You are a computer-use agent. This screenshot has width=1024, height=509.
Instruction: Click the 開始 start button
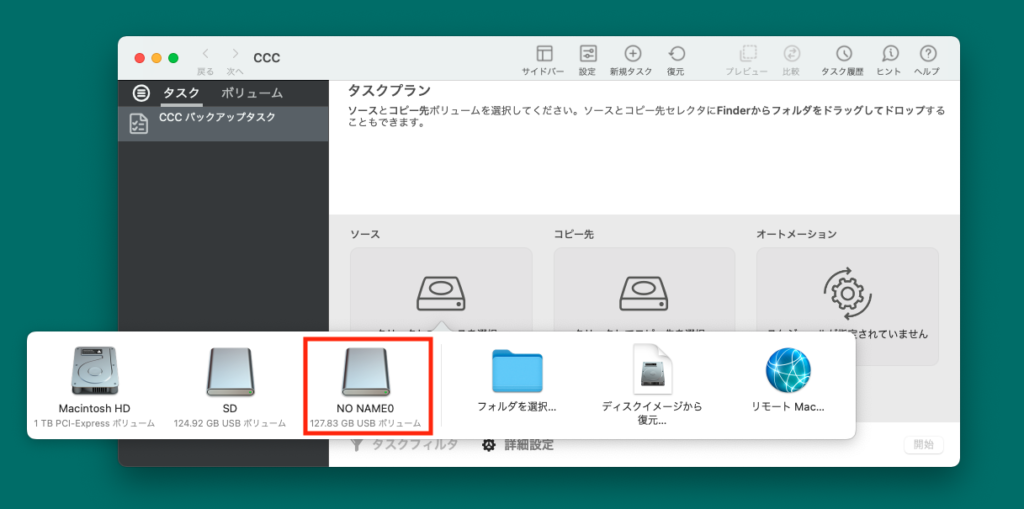923,445
